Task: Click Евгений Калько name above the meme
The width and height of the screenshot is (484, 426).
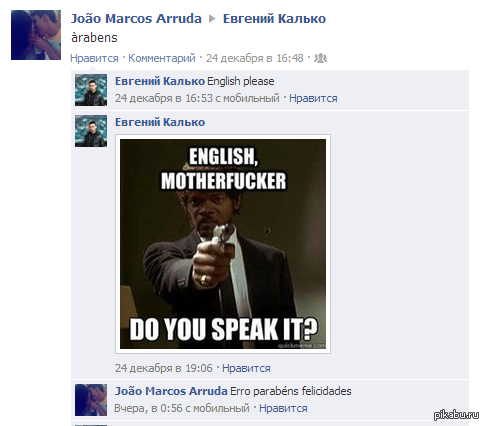Action: click(160, 122)
